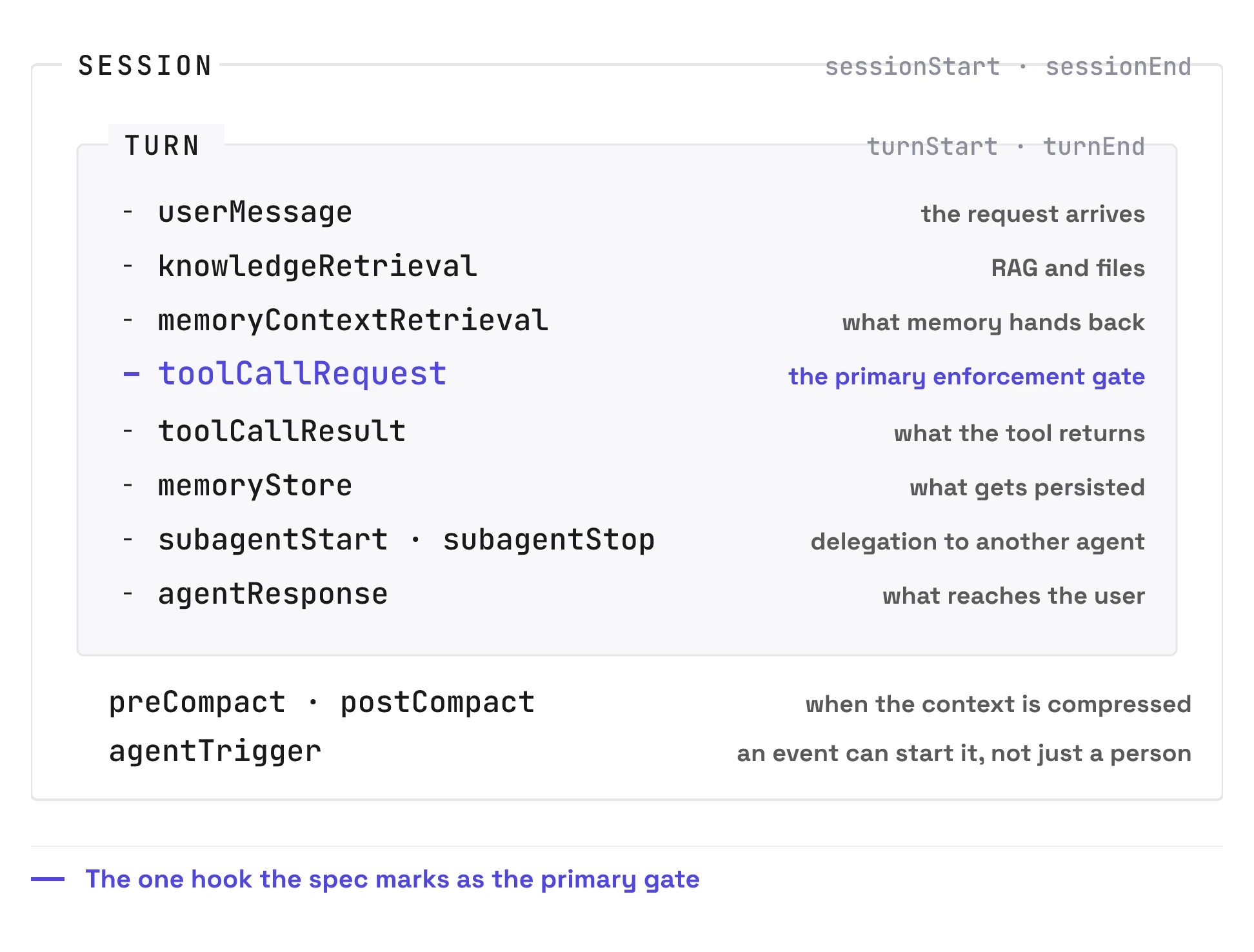
Task: Click 'what the tool returns' description
Action: click(x=1019, y=433)
